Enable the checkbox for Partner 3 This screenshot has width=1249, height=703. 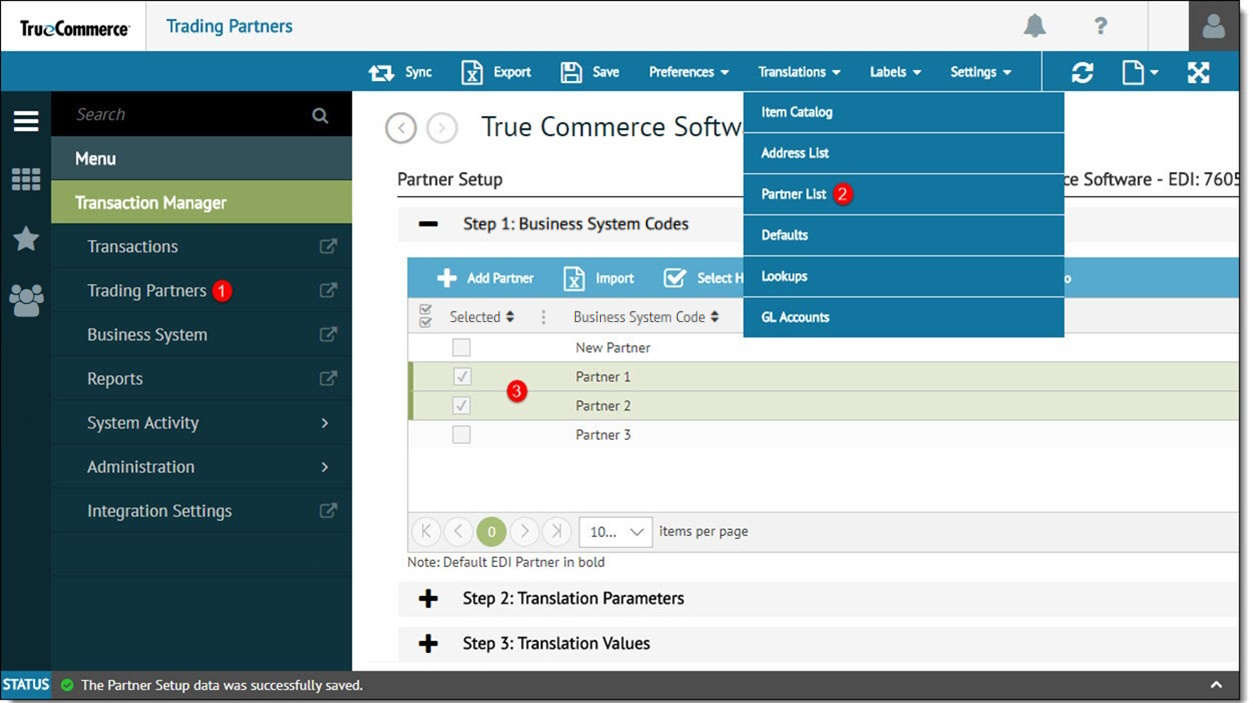pos(461,434)
